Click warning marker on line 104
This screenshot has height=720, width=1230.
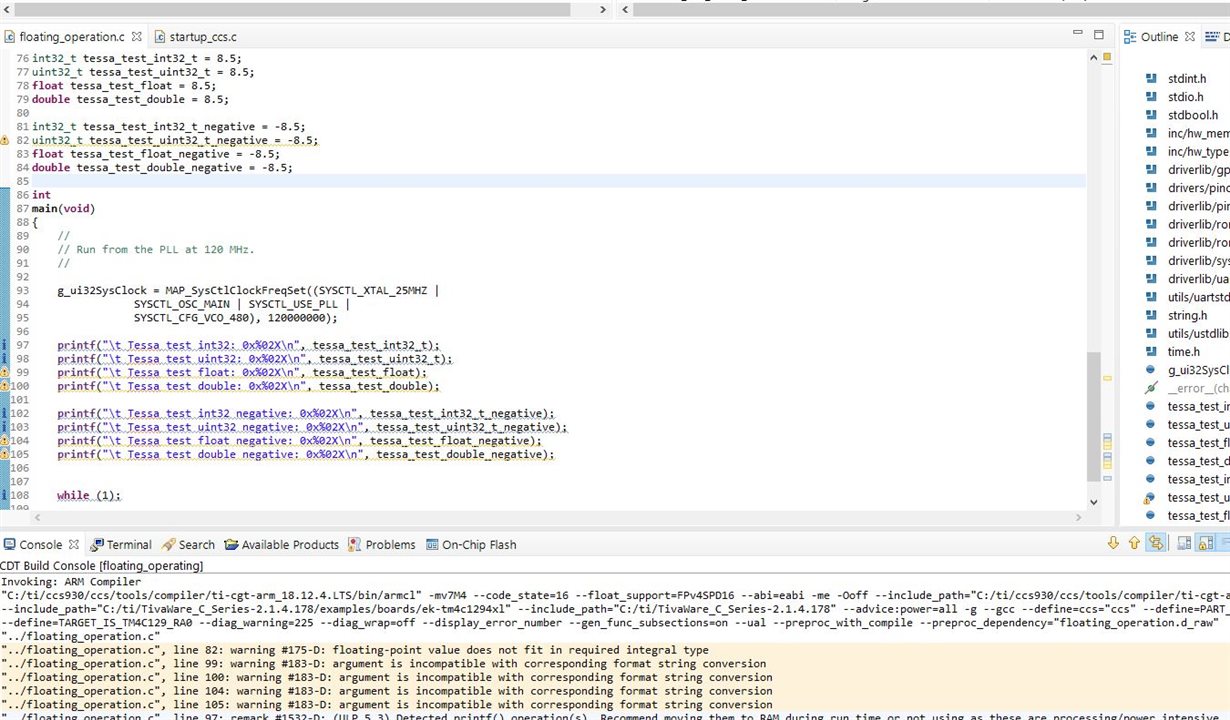coord(5,441)
